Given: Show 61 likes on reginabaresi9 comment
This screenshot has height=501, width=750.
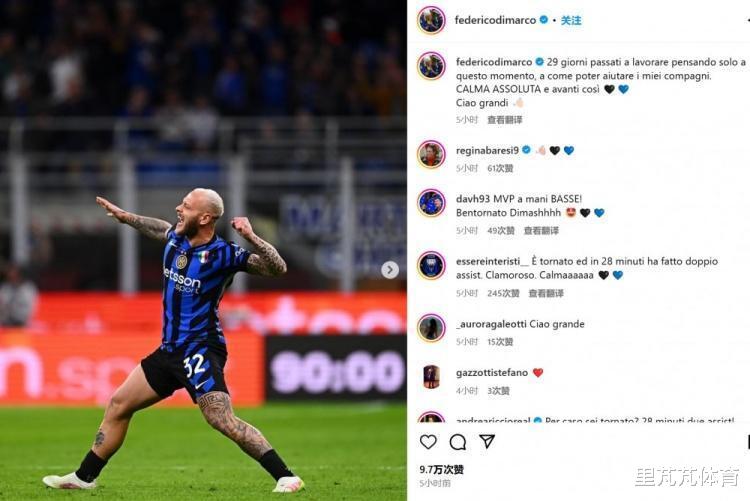Looking at the screenshot, I should (500, 168).
